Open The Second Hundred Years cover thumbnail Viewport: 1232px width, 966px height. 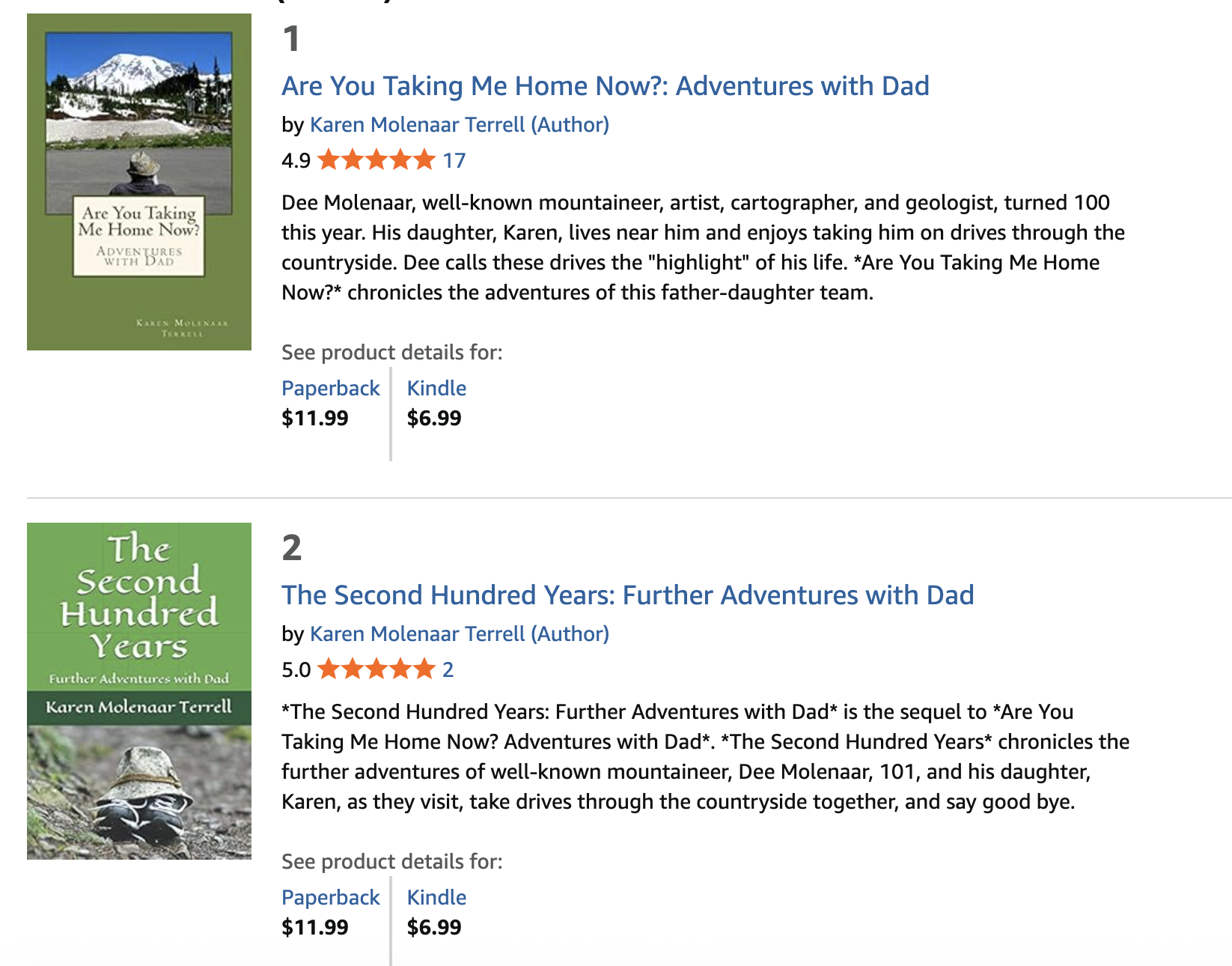139,691
